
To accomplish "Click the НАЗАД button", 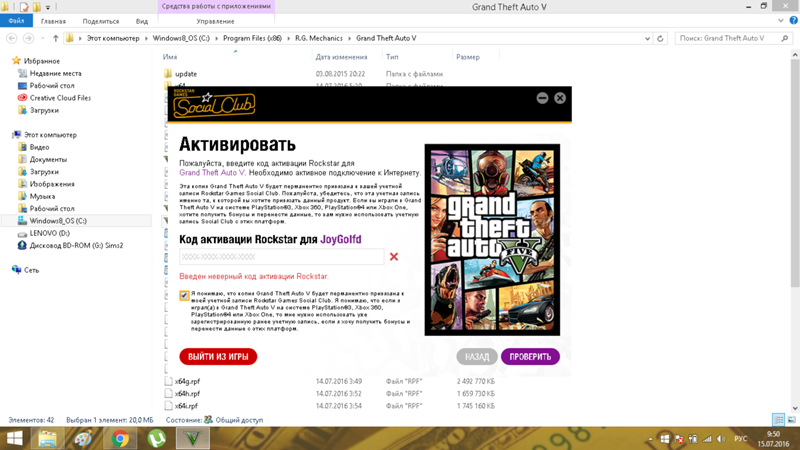I will coord(477,357).
